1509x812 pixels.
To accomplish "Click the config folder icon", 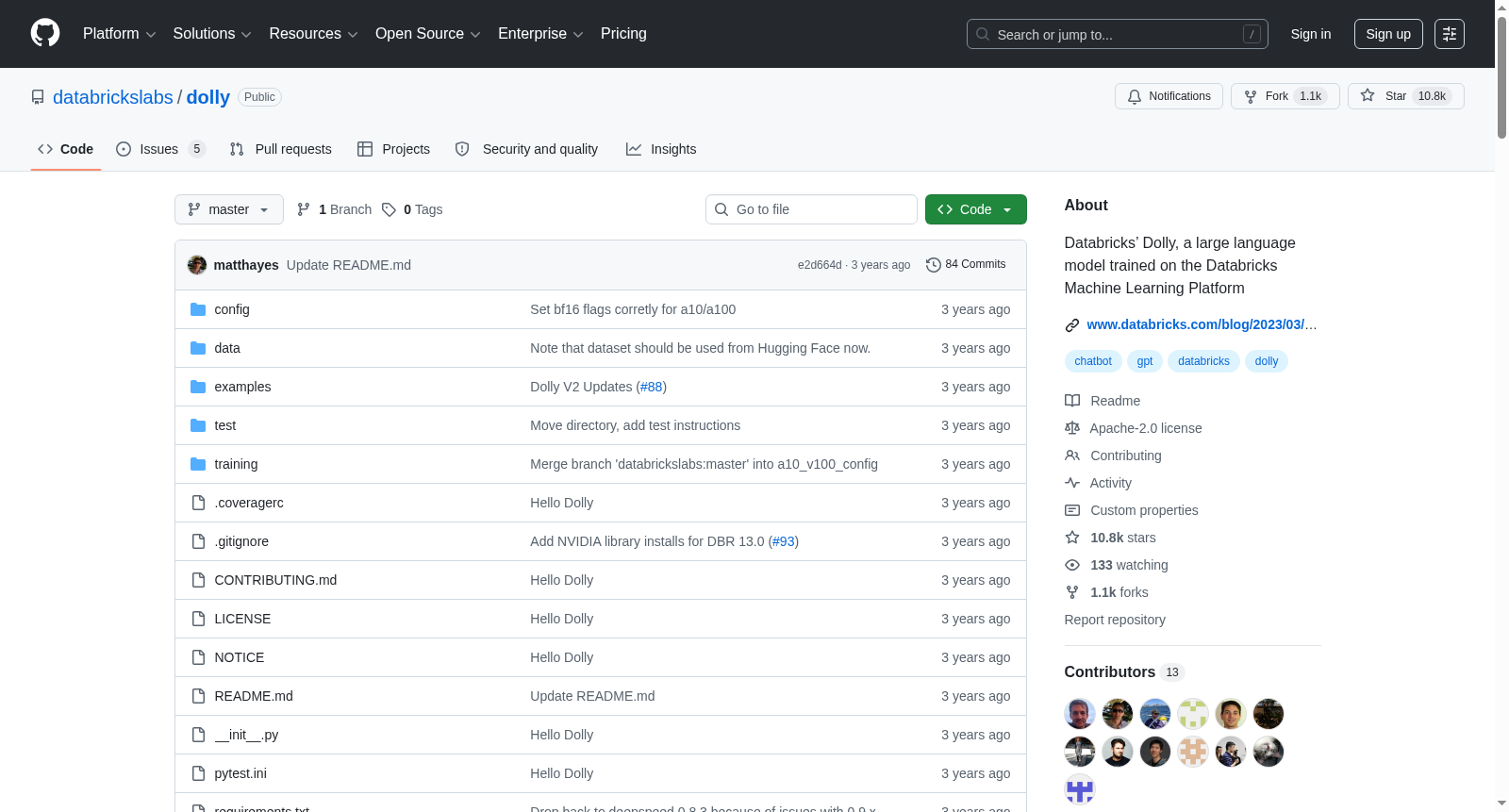I will pos(198,309).
